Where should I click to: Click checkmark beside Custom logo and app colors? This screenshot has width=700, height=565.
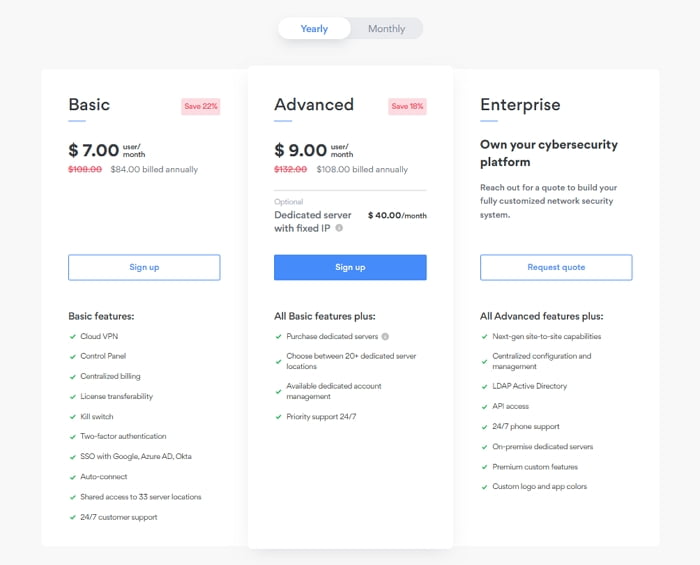(x=484, y=487)
